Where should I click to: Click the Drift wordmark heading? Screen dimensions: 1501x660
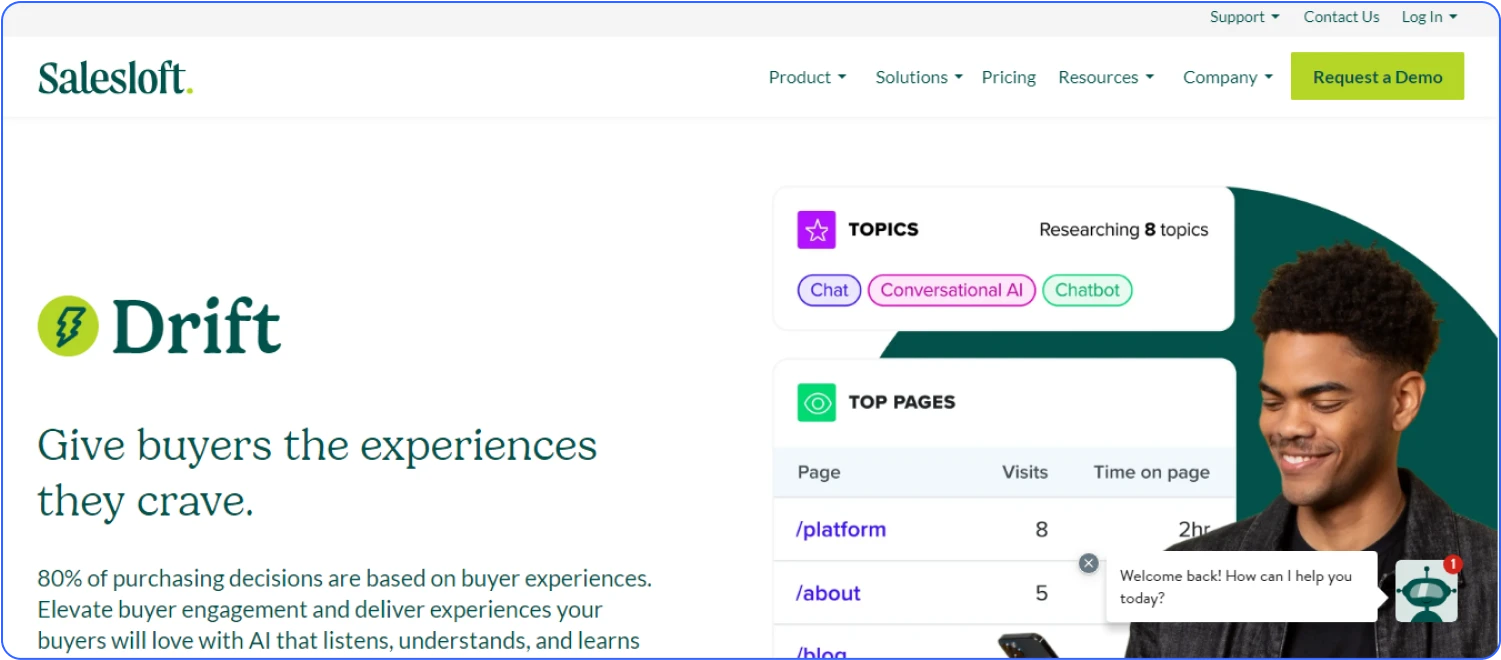(x=196, y=327)
